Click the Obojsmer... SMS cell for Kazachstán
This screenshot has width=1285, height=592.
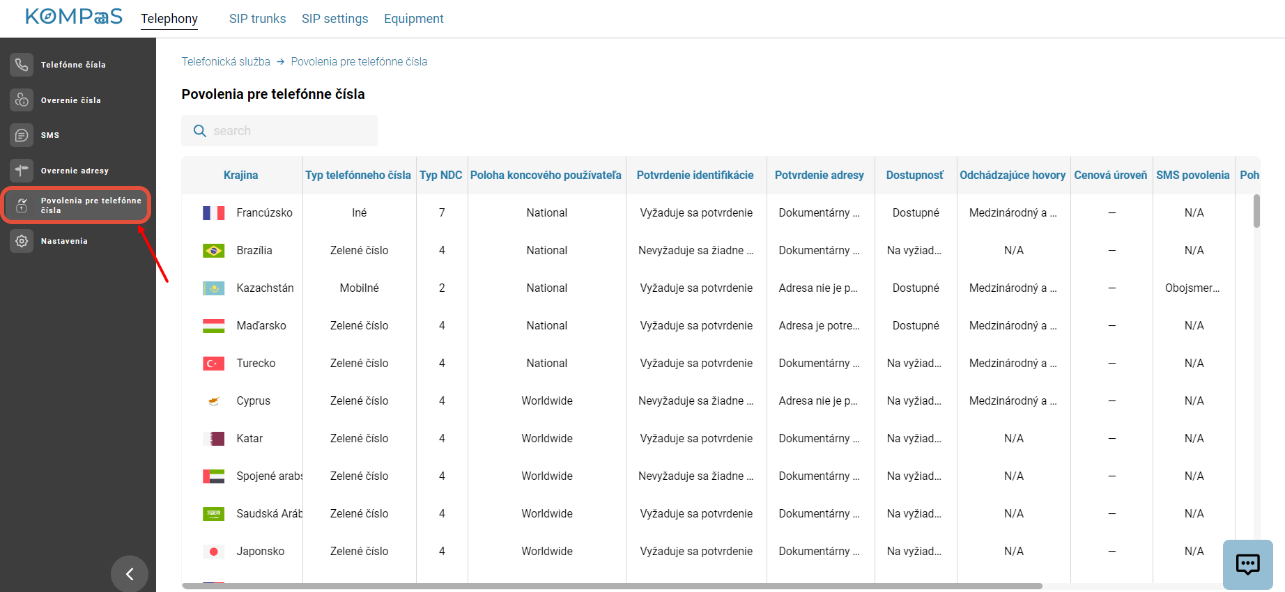[x=1193, y=288]
